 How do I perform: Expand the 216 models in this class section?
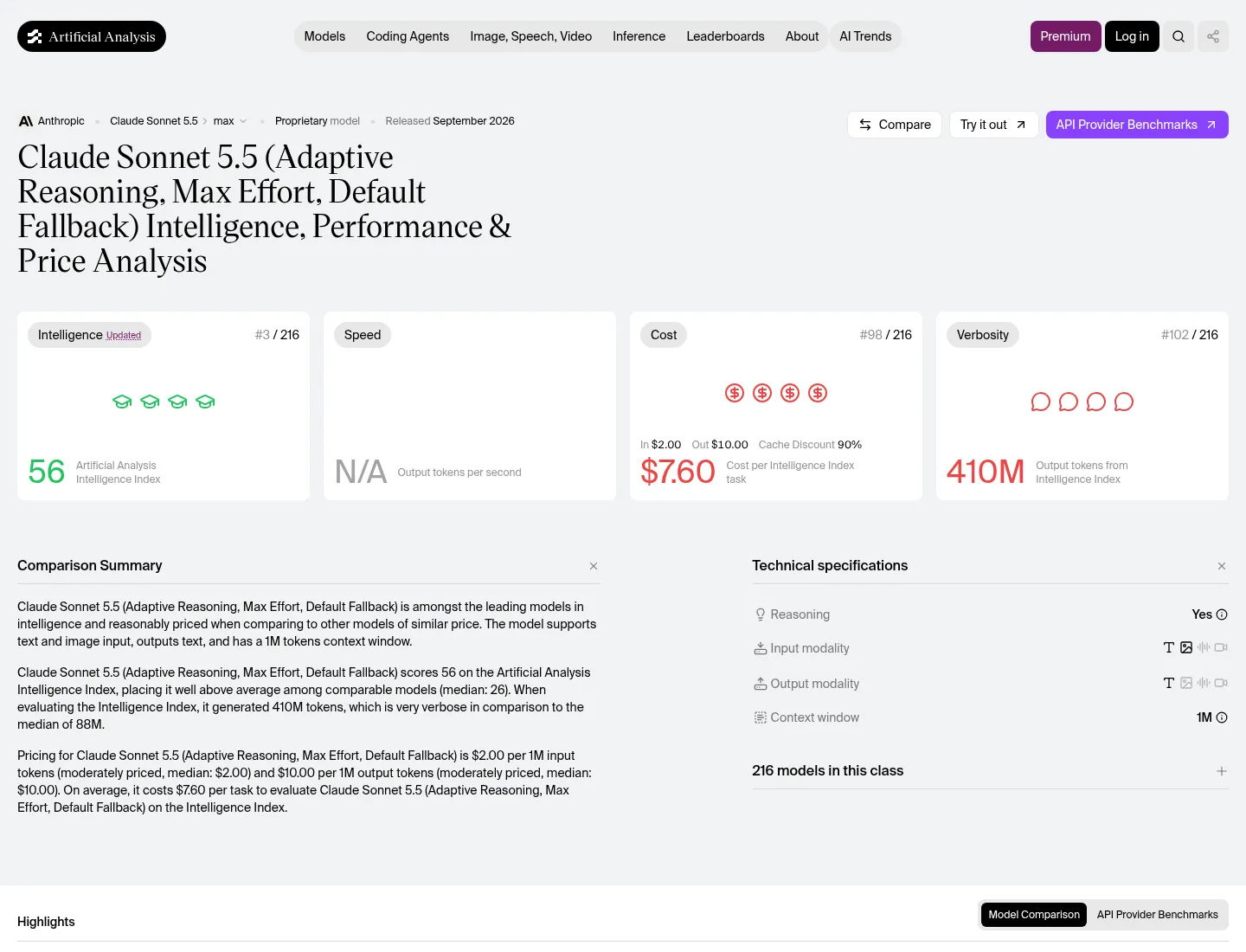click(x=1222, y=771)
